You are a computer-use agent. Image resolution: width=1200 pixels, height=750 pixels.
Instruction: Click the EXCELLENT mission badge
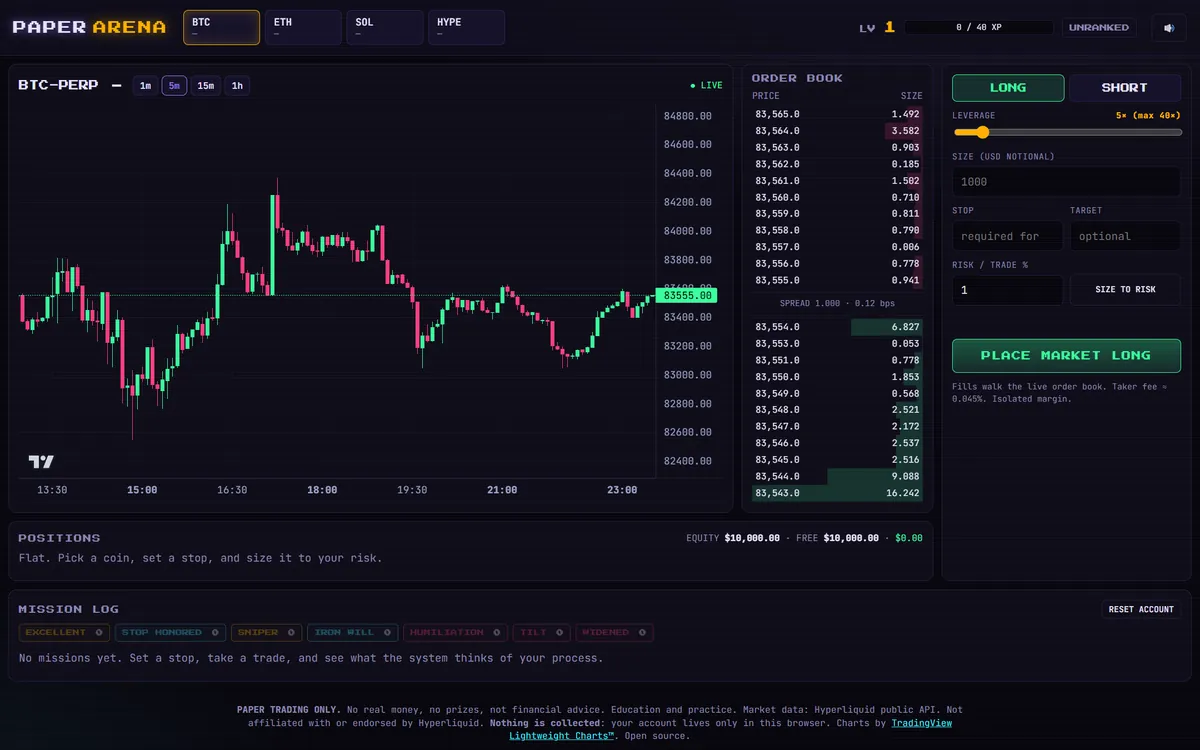(x=64, y=633)
